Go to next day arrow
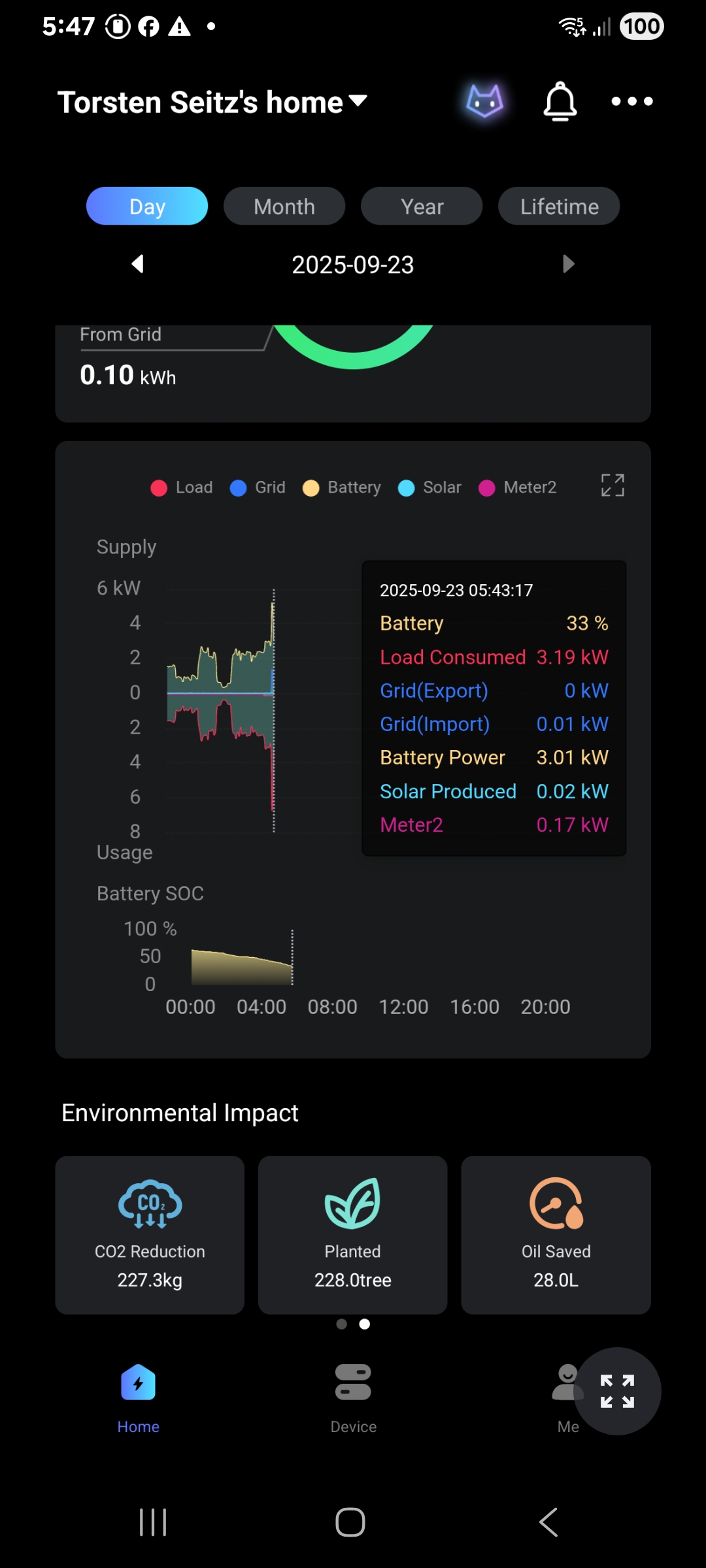Screen dimensions: 706x1568 (x=568, y=264)
